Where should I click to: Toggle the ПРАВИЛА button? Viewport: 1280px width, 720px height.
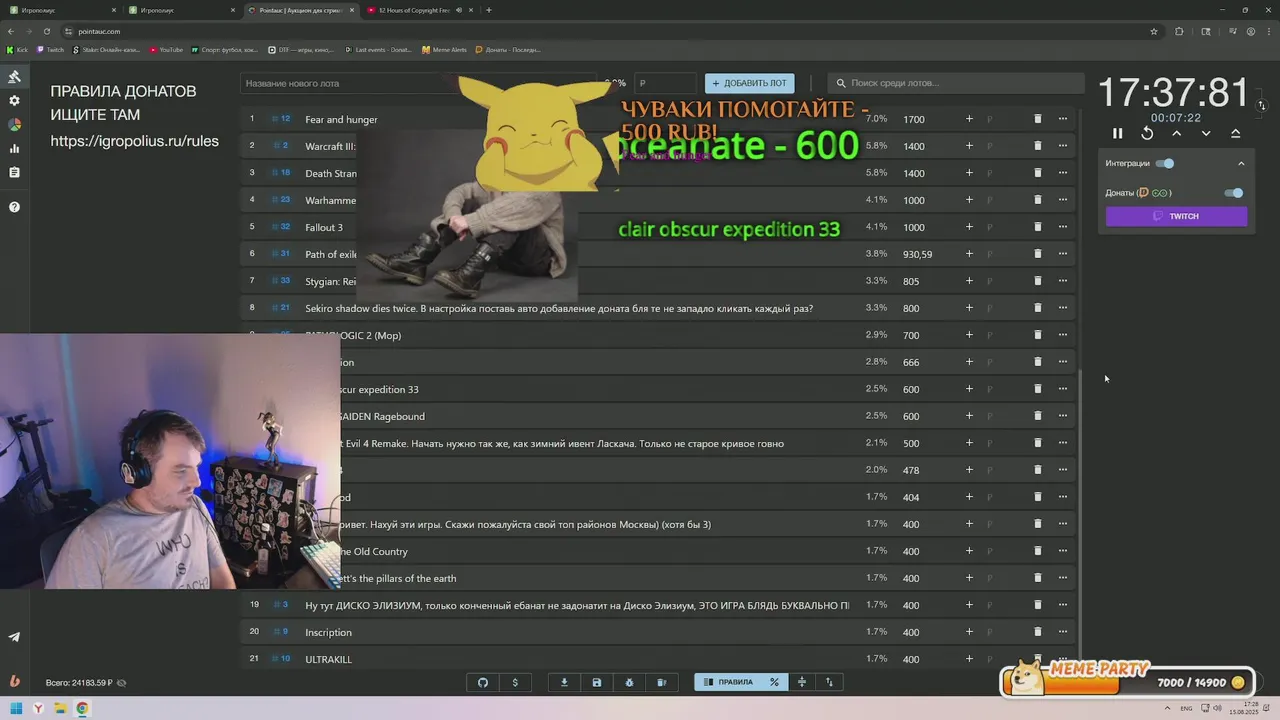tap(729, 682)
